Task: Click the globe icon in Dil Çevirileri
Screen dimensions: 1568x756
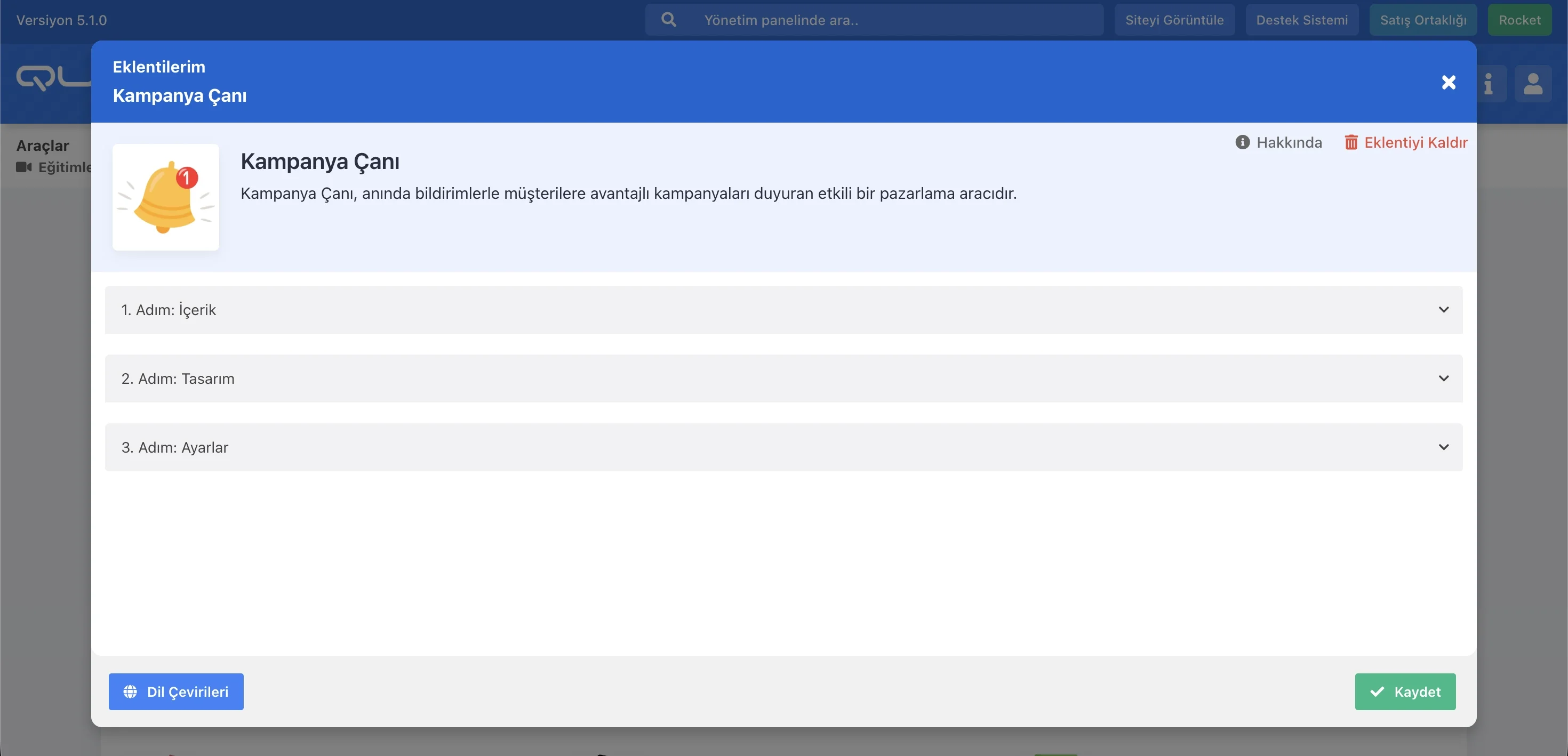Action: pyautogui.click(x=130, y=691)
